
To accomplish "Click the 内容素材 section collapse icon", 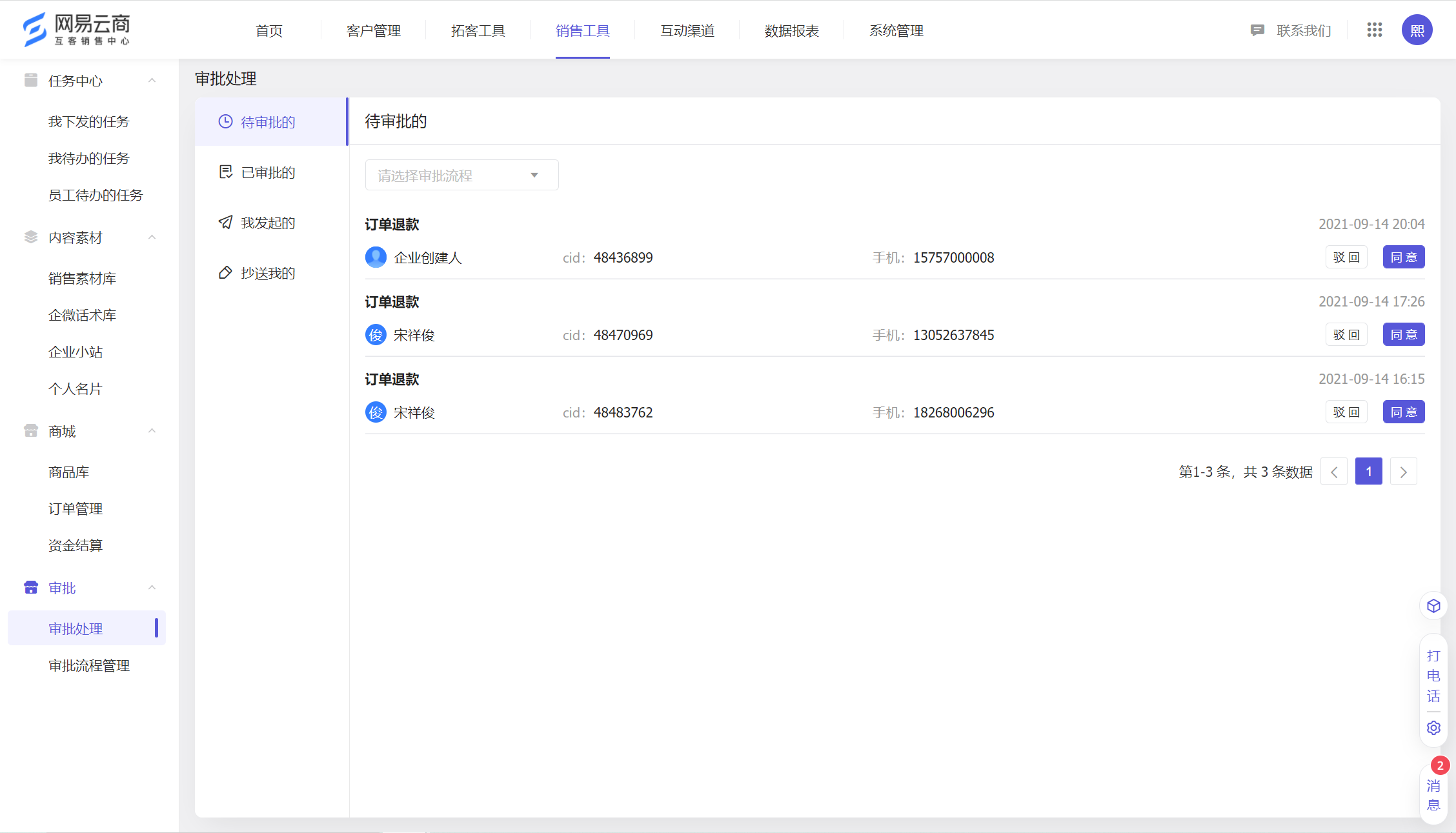I will pyautogui.click(x=152, y=238).
